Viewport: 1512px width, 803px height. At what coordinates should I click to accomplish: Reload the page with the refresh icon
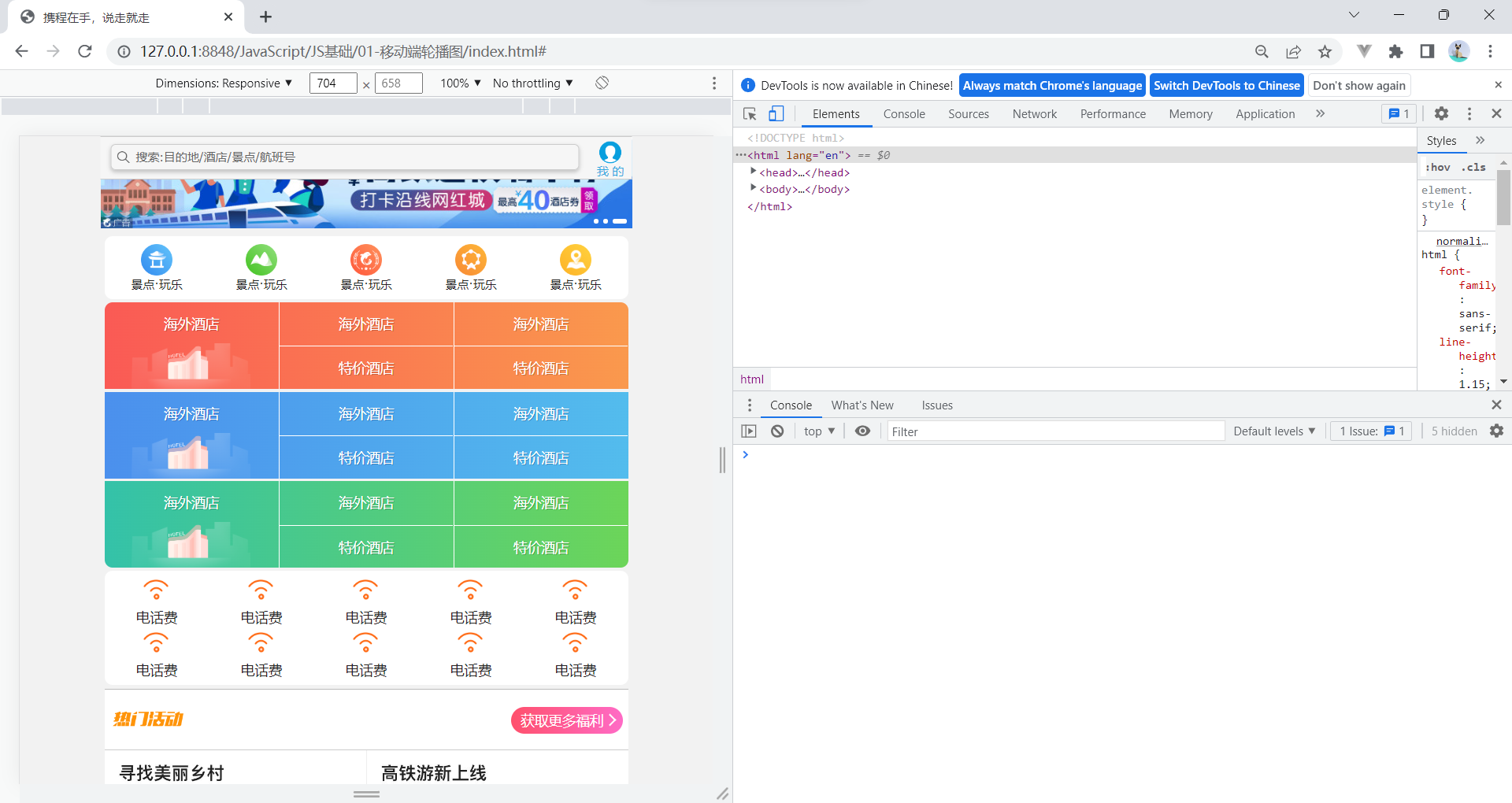85,51
